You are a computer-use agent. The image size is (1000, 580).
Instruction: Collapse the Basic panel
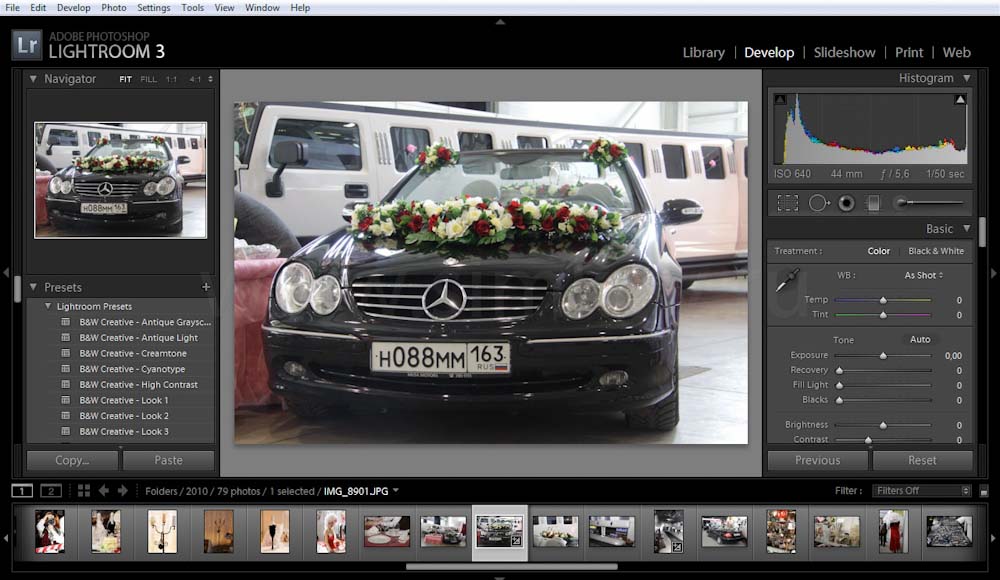click(967, 228)
